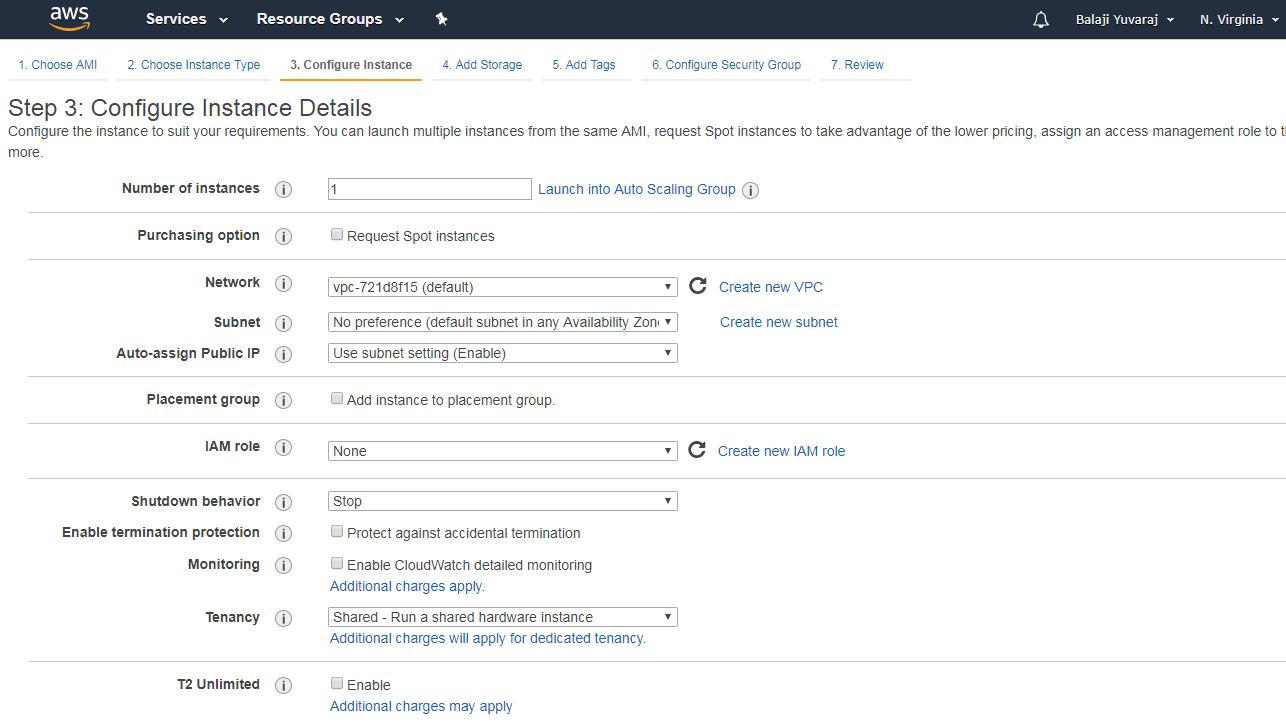Viewport: 1286px width, 724px height.
Task: Click the Create new subnet link
Action: click(x=778, y=322)
